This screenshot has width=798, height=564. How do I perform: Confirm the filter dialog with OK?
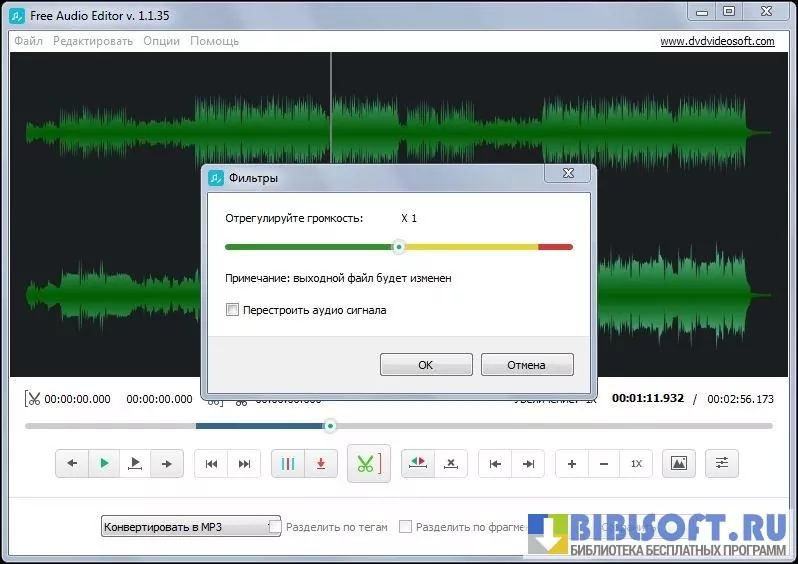tap(426, 365)
